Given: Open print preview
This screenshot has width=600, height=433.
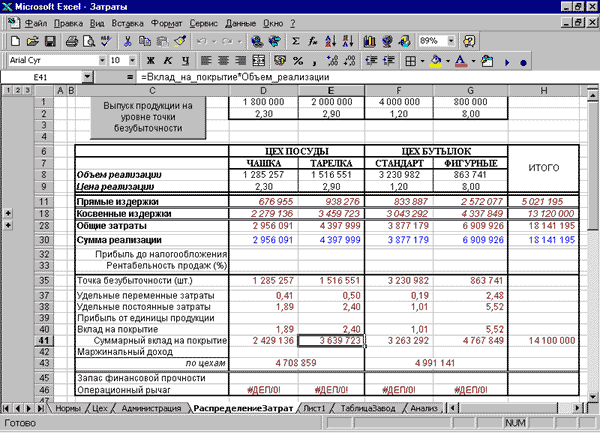Looking at the screenshot, I should pos(89,41).
